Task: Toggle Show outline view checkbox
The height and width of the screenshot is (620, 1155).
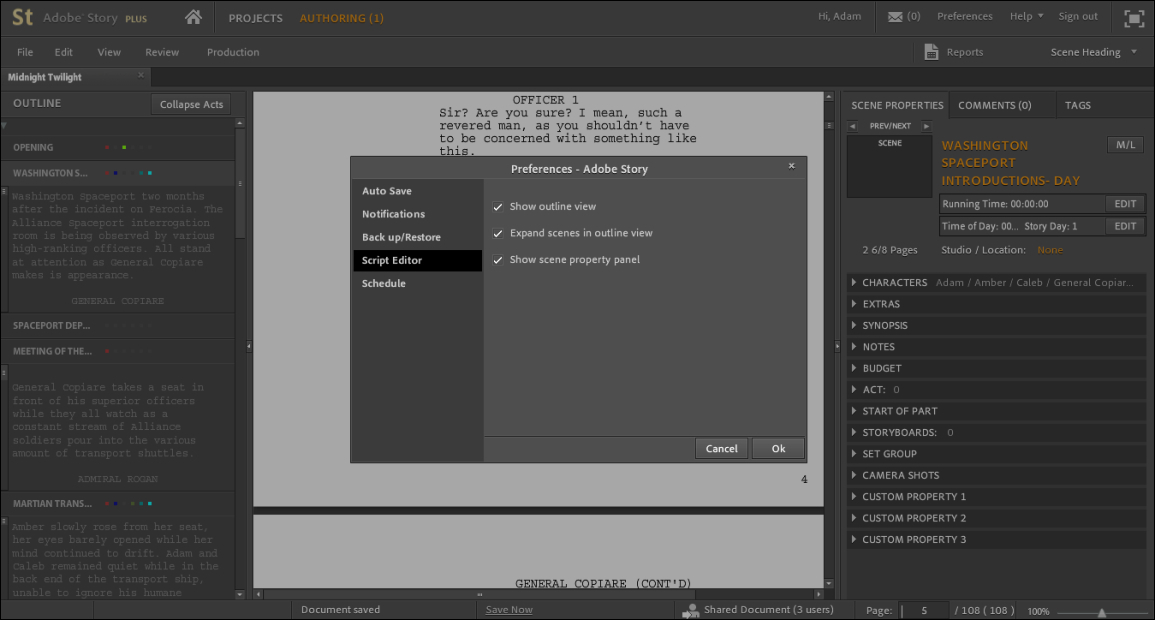Action: tap(498, 207)
